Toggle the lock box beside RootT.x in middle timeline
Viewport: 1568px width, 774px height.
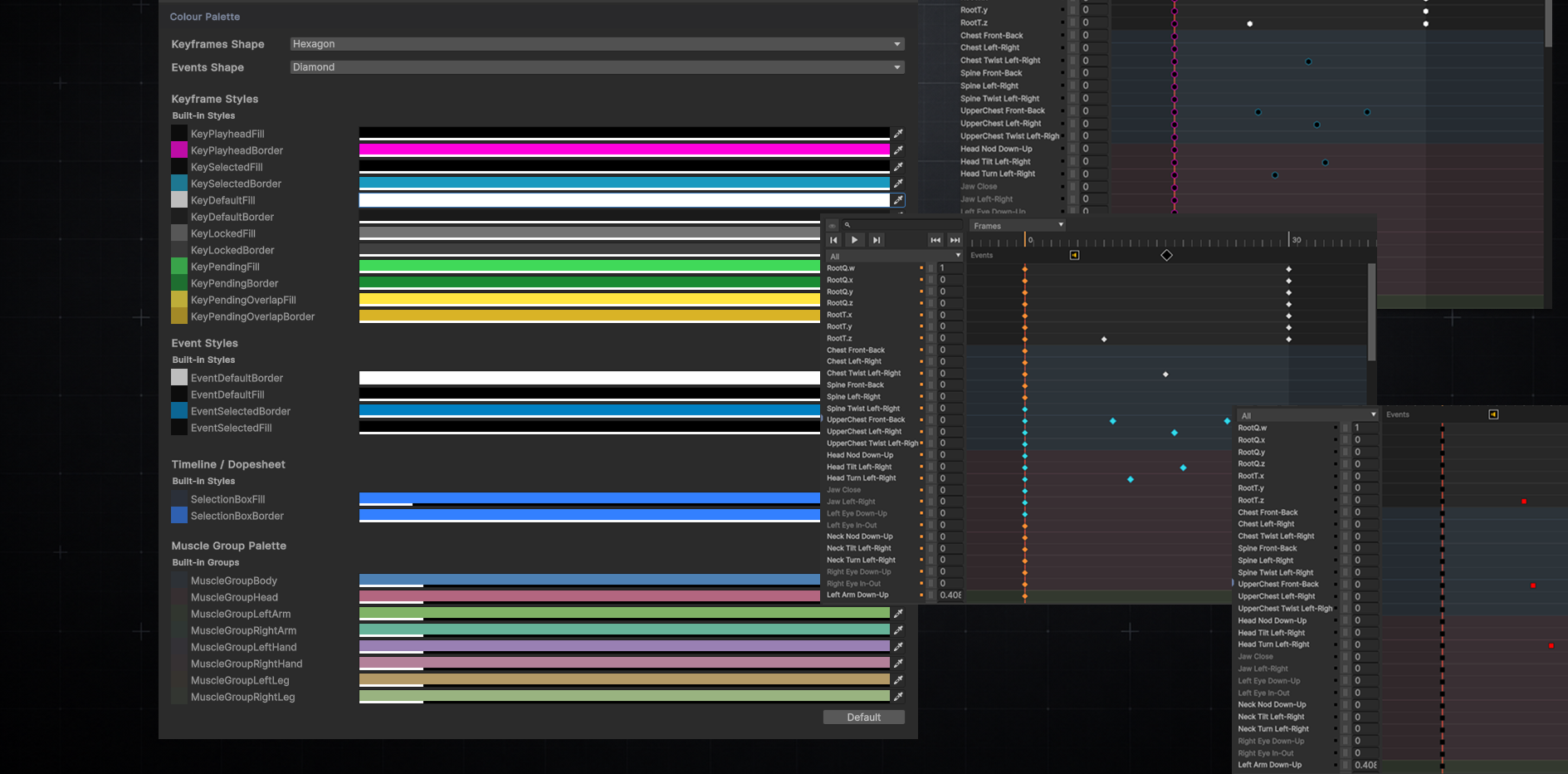pyautogui.click(x=931, y=315)
